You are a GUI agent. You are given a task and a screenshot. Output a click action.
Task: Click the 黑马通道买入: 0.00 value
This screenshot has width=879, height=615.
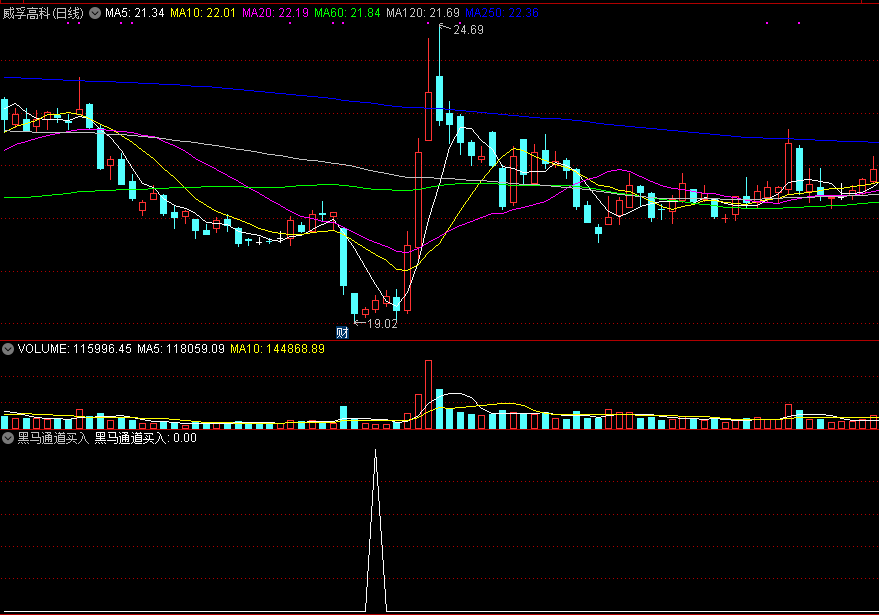pos(145,438)
